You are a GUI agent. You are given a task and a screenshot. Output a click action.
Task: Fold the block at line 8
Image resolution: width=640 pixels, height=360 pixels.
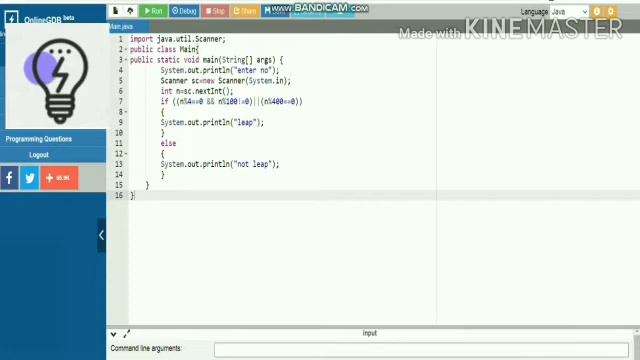(126, 112)
